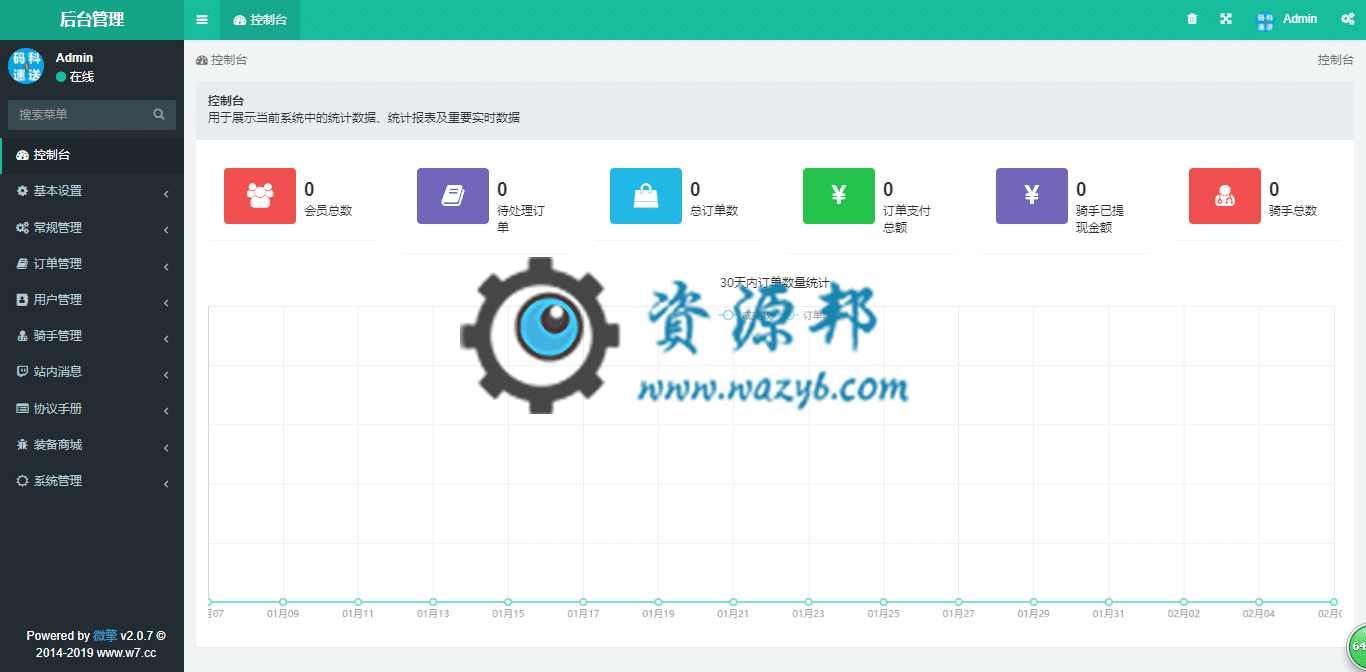Screen dimensions: 1366x672
Task: Open 订单管理 sidebar menu item
Action: tap(92, 264)
